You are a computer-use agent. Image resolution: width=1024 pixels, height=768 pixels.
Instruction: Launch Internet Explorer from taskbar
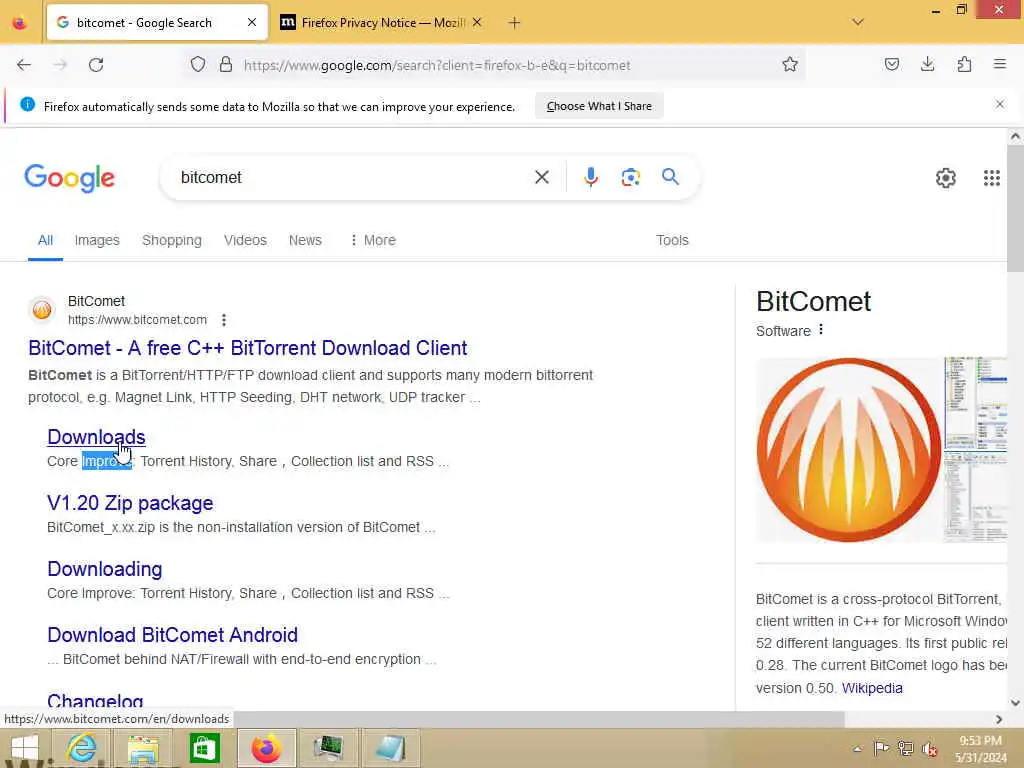tap(82, 748)
